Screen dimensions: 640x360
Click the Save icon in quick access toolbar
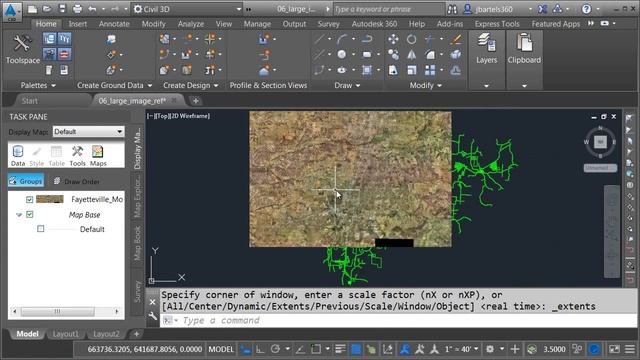pyautogui.click(x=62, y=9)
